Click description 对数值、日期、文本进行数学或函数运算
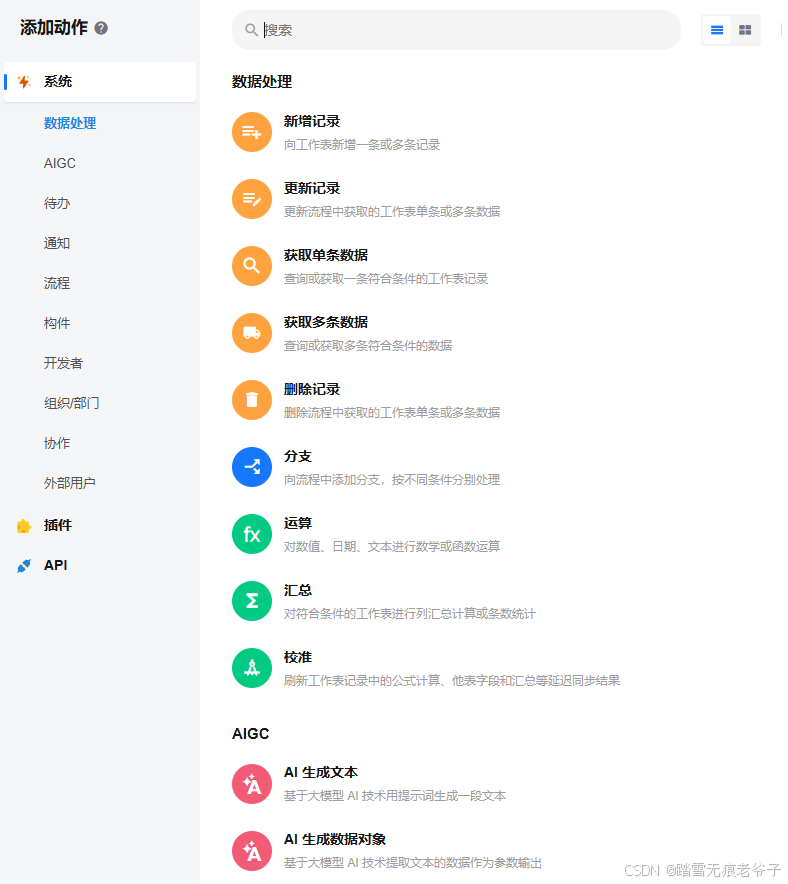 pos(392,546)
